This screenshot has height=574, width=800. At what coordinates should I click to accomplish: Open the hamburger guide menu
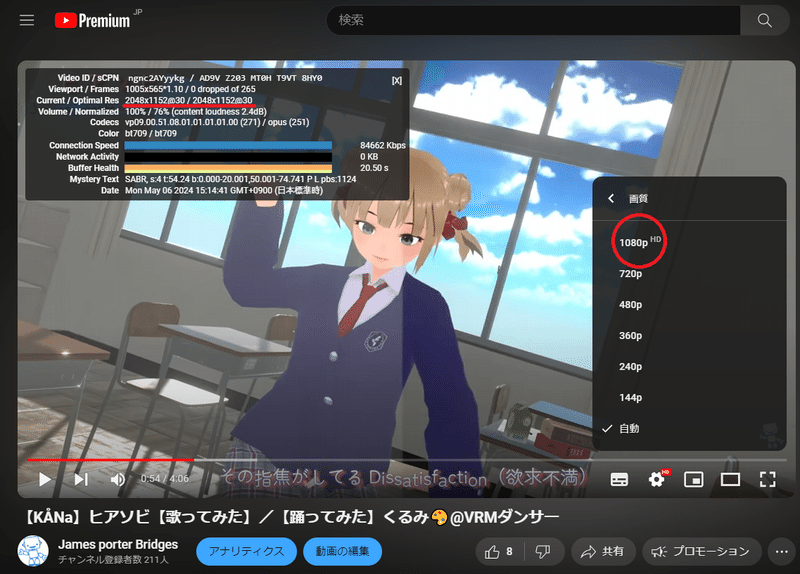[x=27, y=20]
